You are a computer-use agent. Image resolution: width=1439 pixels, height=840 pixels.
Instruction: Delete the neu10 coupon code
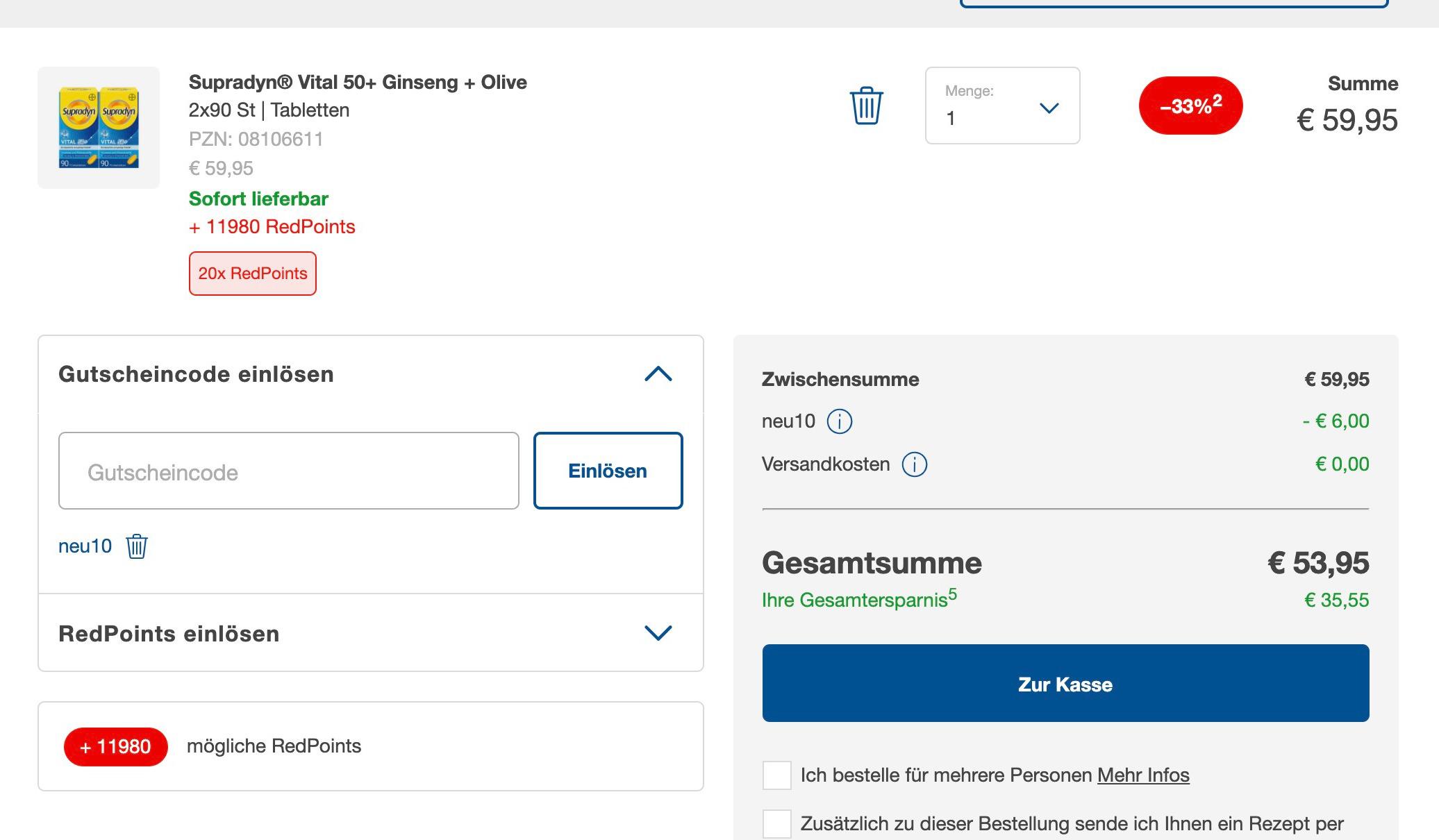(137, 546)
